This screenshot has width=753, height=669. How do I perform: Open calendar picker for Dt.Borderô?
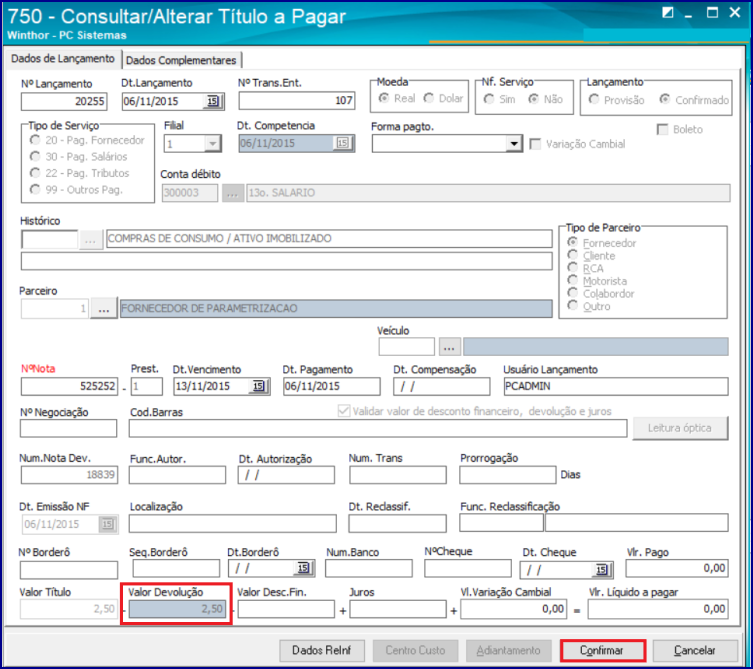coord(303,569)
